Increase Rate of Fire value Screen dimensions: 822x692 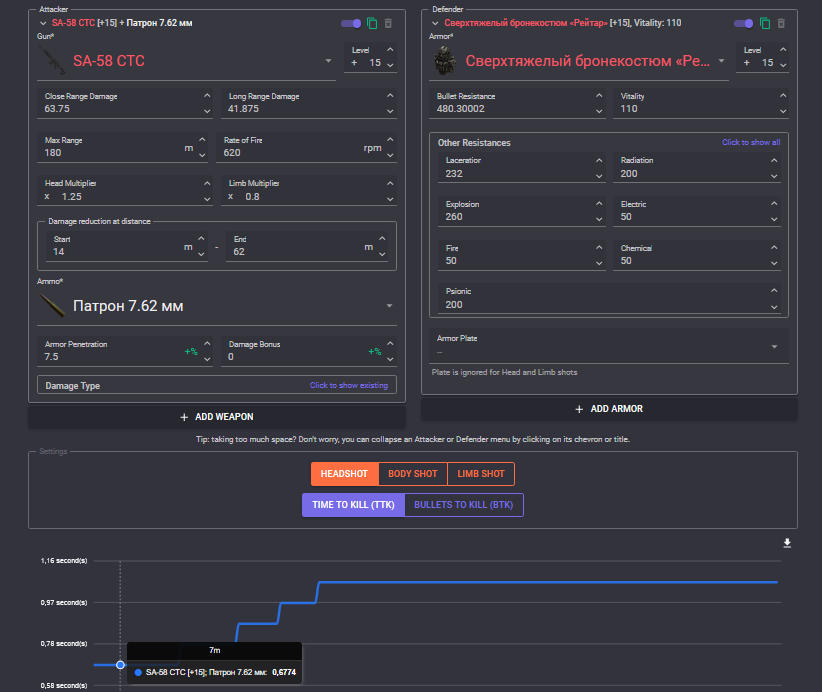[390, 139]
